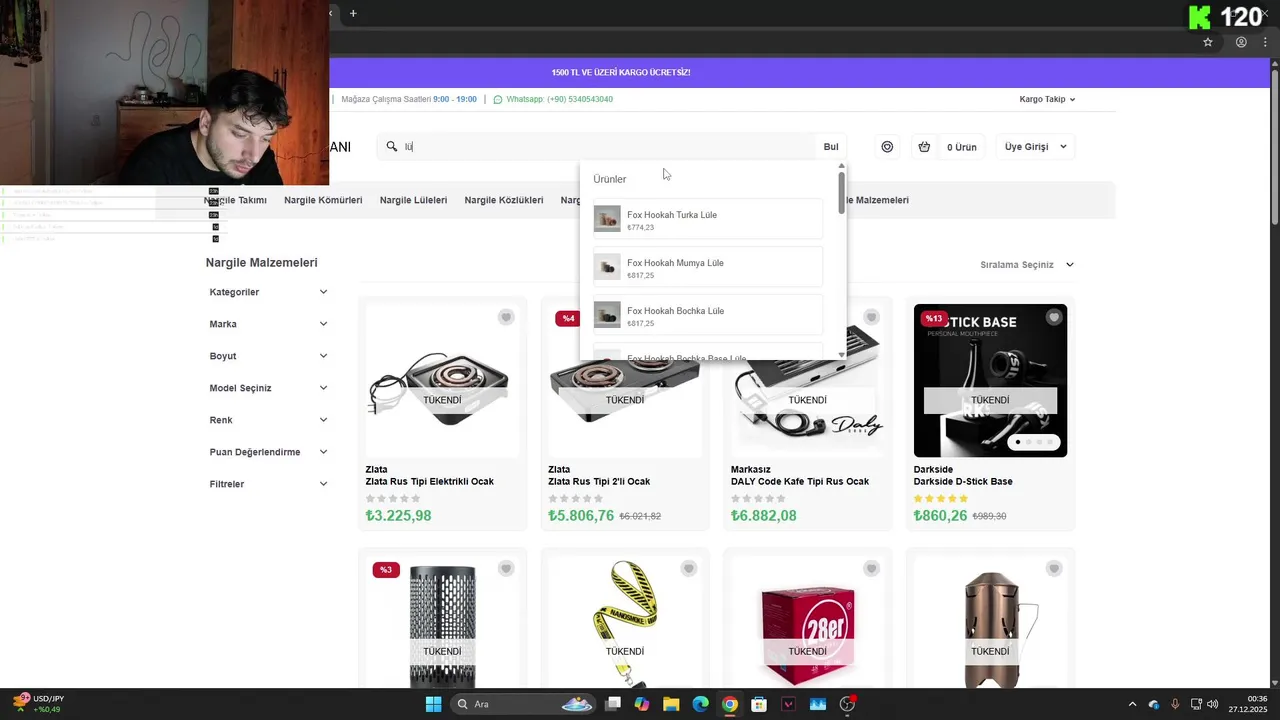Click the suggestion list scrollbar thumb

842,191
